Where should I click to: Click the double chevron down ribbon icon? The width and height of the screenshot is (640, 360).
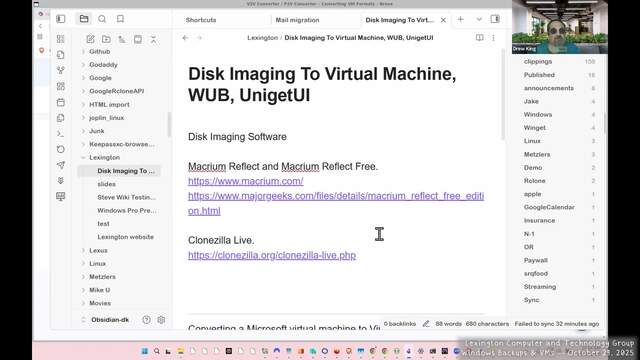coord(61,180)
